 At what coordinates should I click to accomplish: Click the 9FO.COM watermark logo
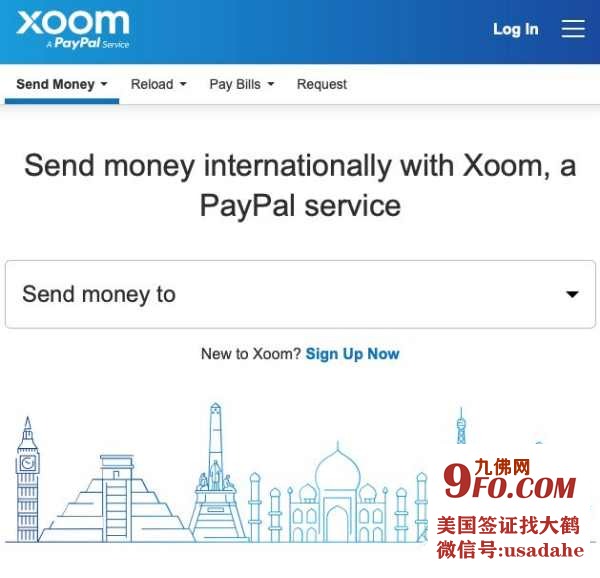(x=509, y=479)
